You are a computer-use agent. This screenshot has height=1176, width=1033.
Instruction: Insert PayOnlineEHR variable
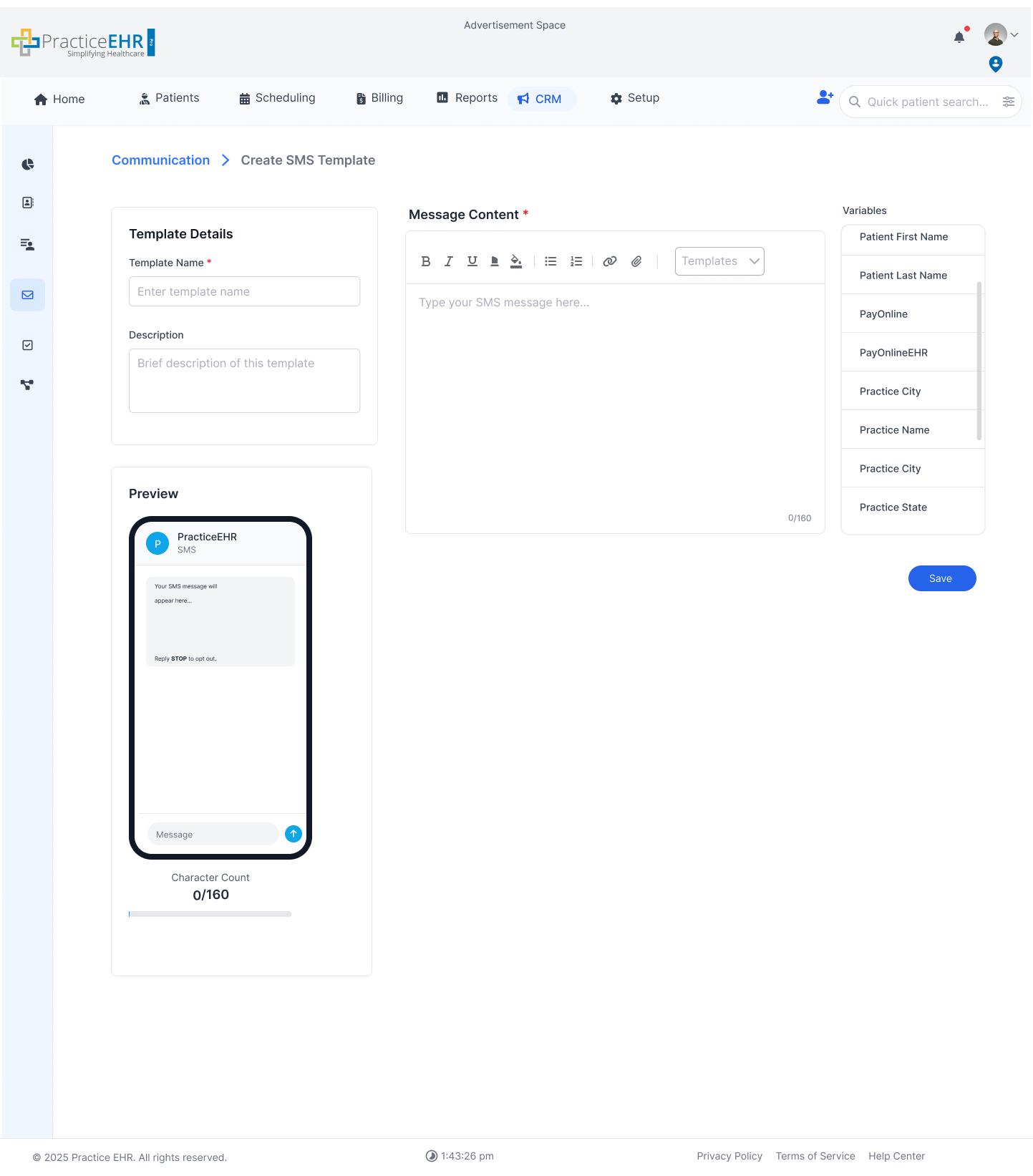pyautogui.click(x=913, y=353)
